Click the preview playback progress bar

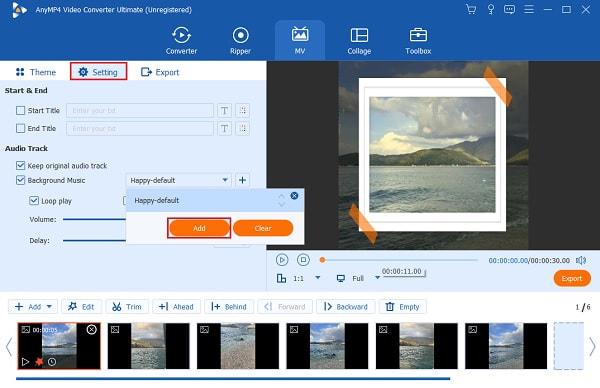point(399,260)
